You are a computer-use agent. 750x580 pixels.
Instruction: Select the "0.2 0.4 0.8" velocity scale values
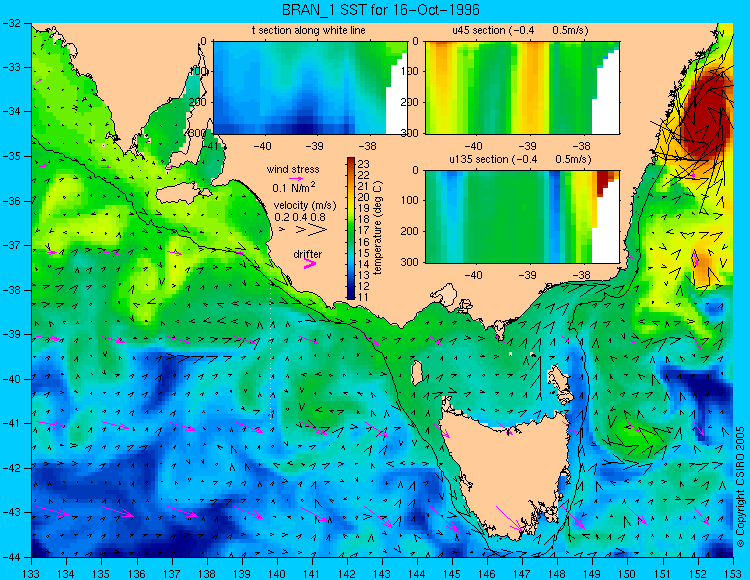click(300, 217)
